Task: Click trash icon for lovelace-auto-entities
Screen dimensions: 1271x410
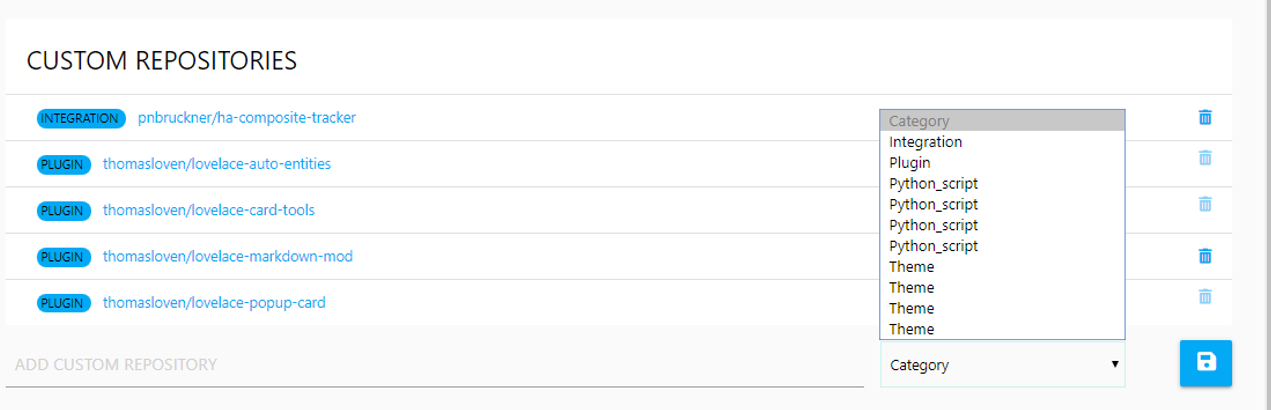Action: (x=1205, y=158)
